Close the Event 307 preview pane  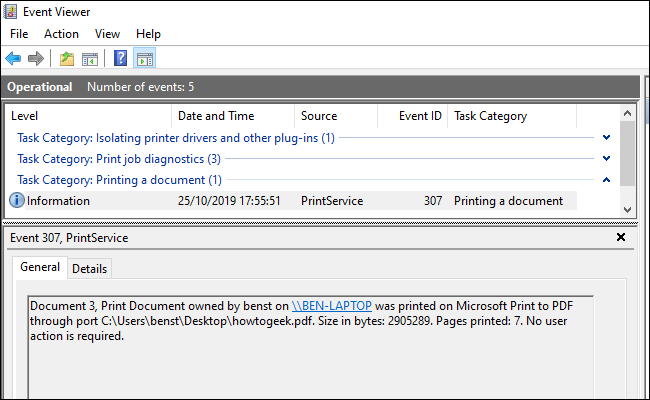click(x=620, y=237)
